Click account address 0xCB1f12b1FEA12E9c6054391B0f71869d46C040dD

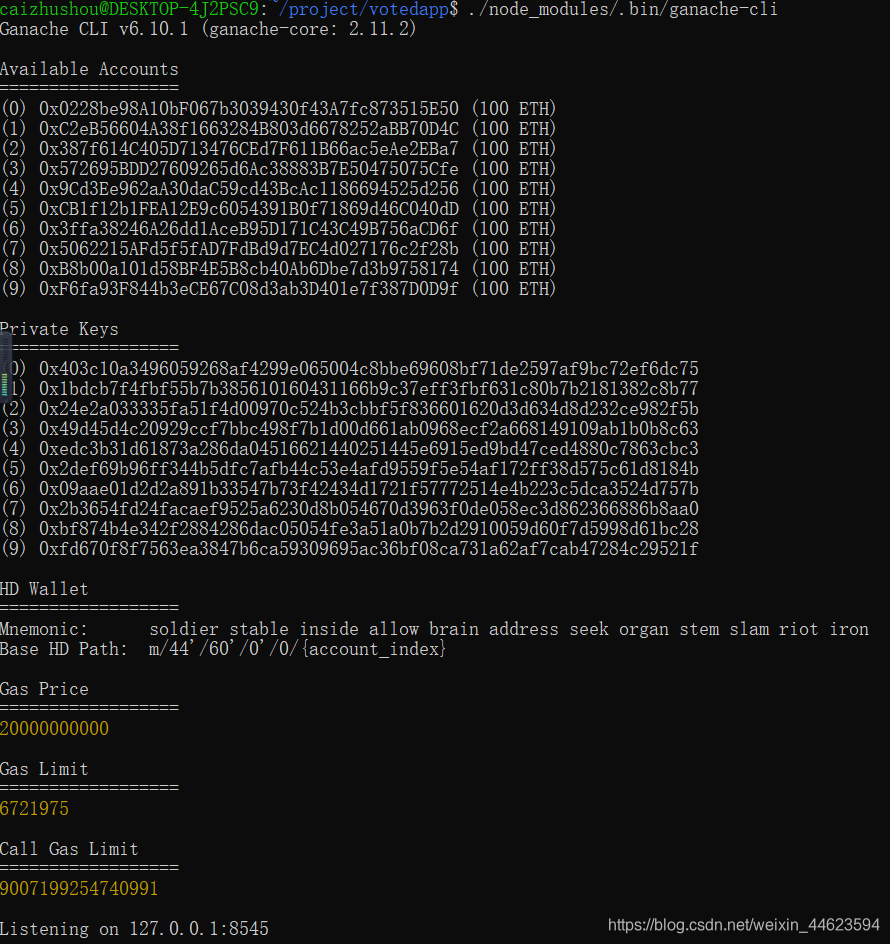249,209
